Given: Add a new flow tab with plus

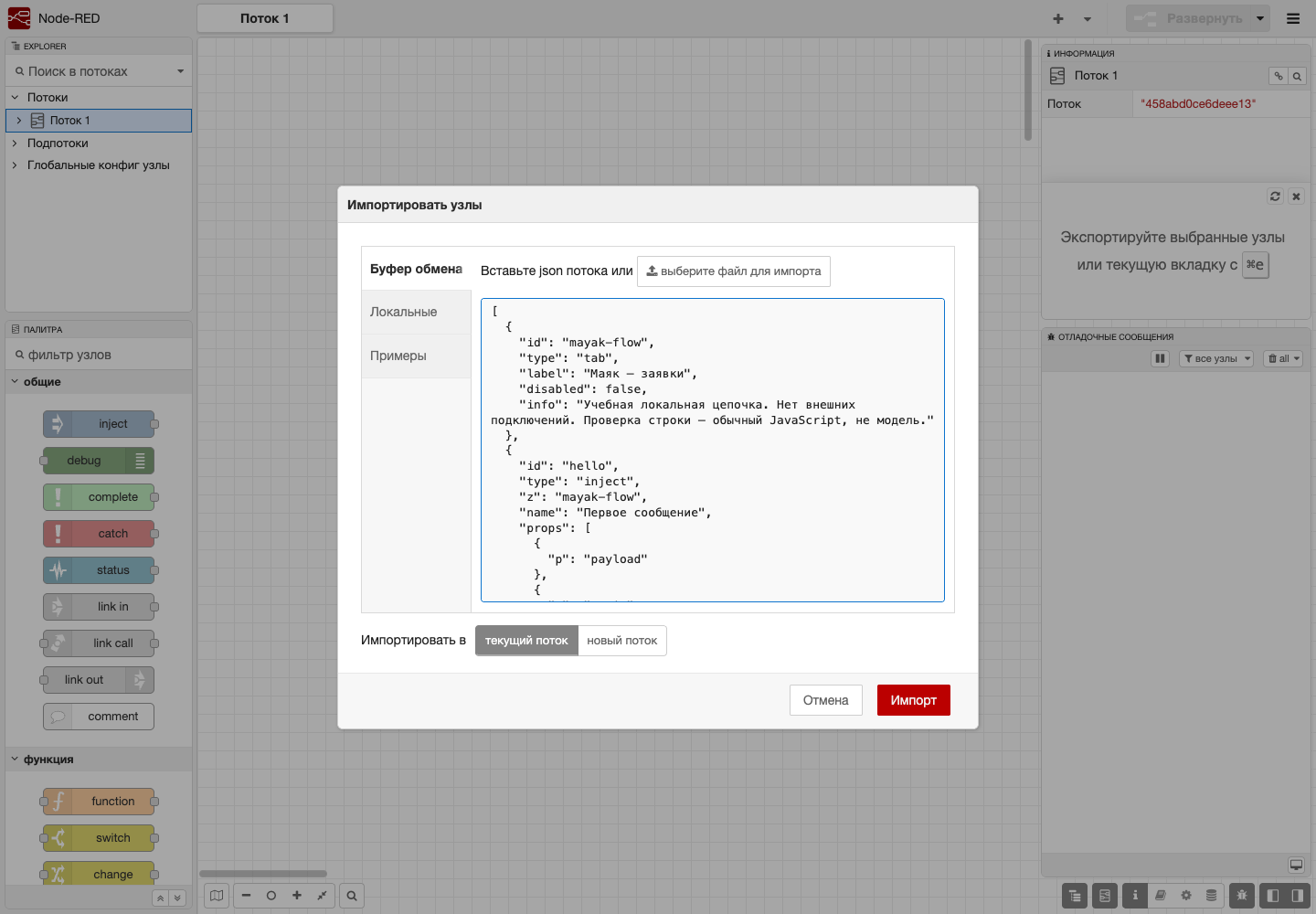Looking at the screenshot, I should click(x=1058, y=18).
